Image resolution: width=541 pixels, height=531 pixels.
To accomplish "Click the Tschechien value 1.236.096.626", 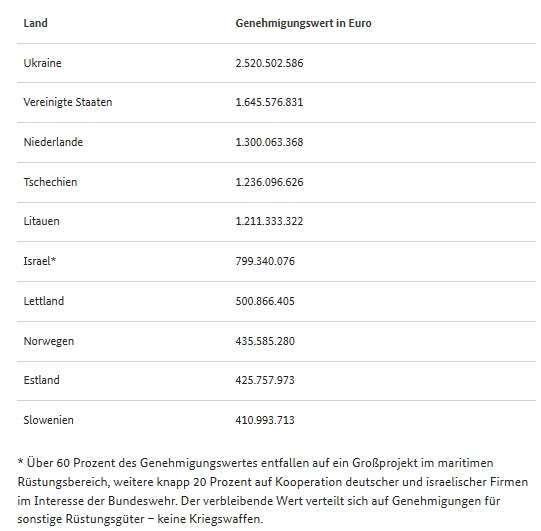I will (x=269, y=182).
